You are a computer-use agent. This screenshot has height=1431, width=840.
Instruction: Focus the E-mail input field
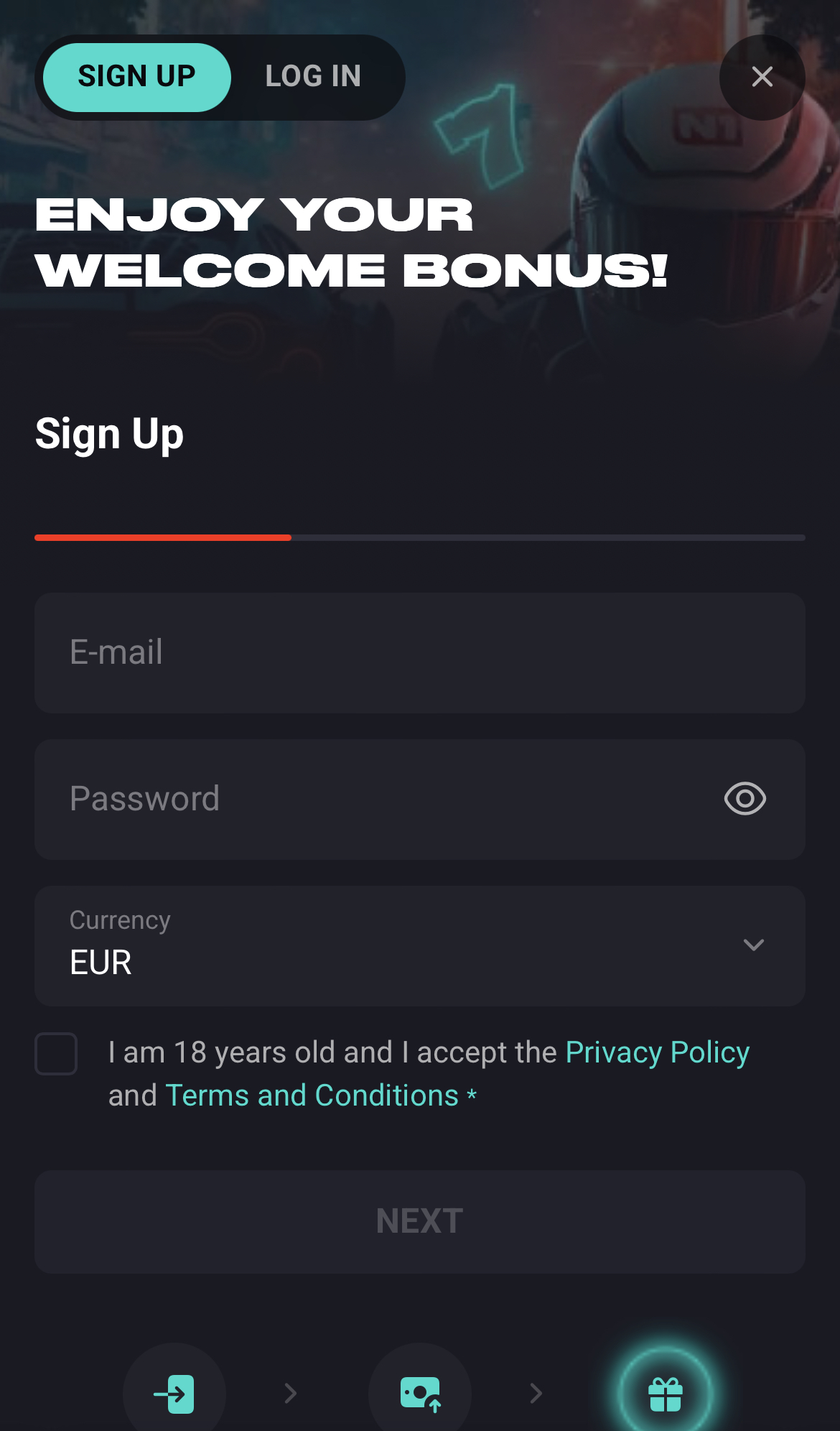coord(419,653)
